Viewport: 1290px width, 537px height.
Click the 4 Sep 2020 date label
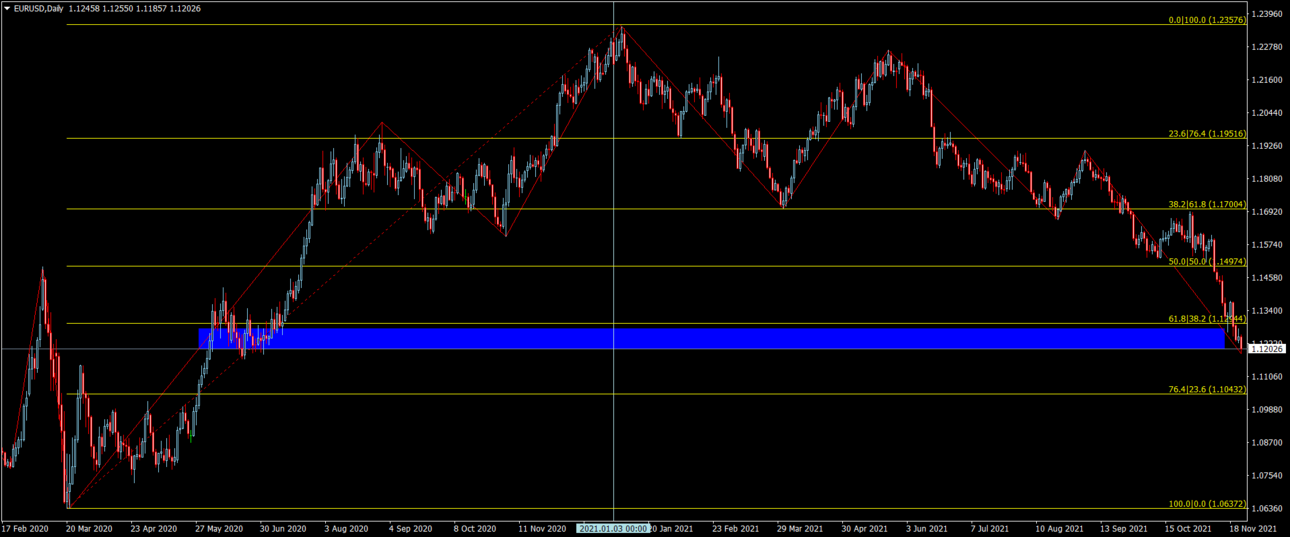coord(411,528)
